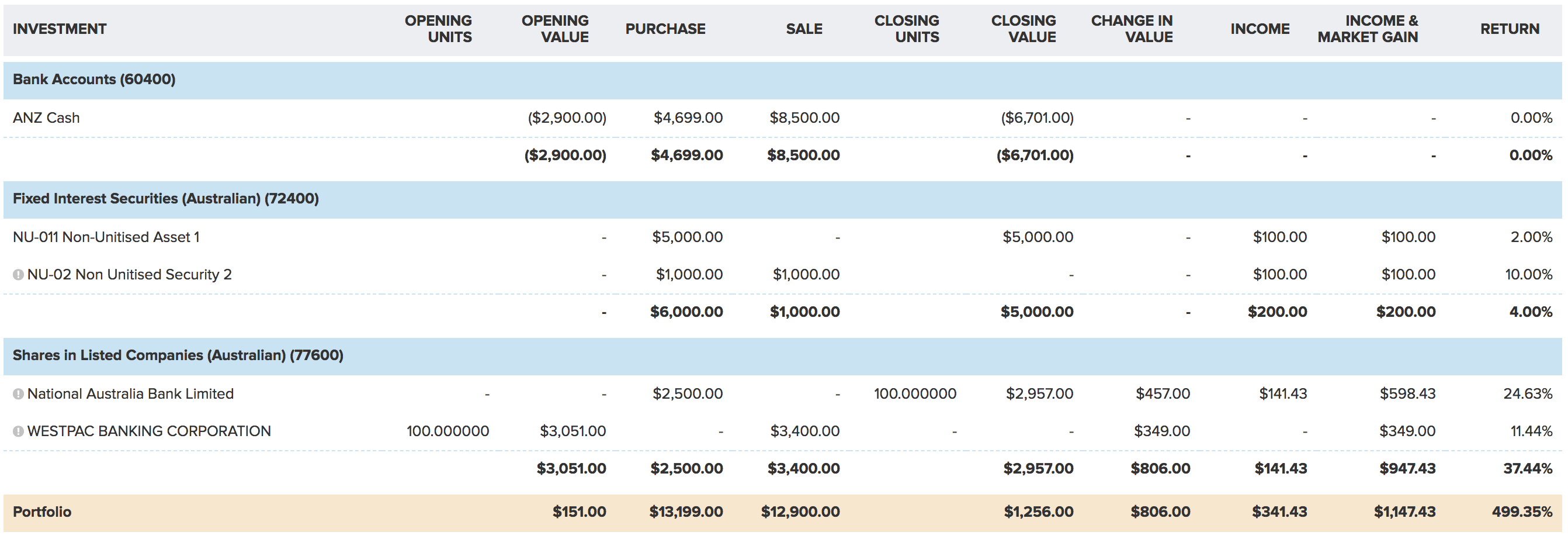Open National Australia Bank Limited investment

(130, 394)
